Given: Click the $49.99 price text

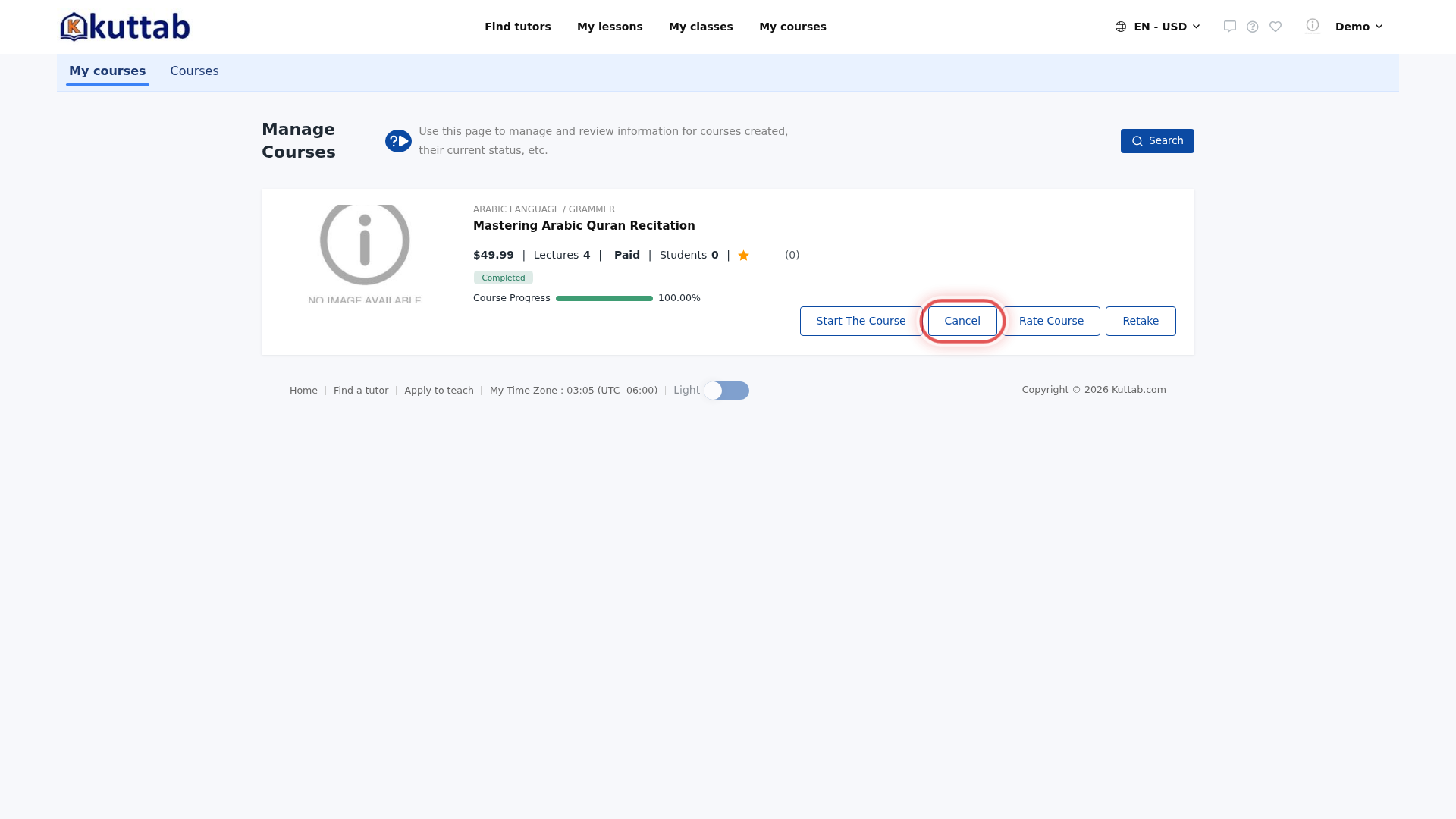Looking at the screenshot, I should (494, 256).
